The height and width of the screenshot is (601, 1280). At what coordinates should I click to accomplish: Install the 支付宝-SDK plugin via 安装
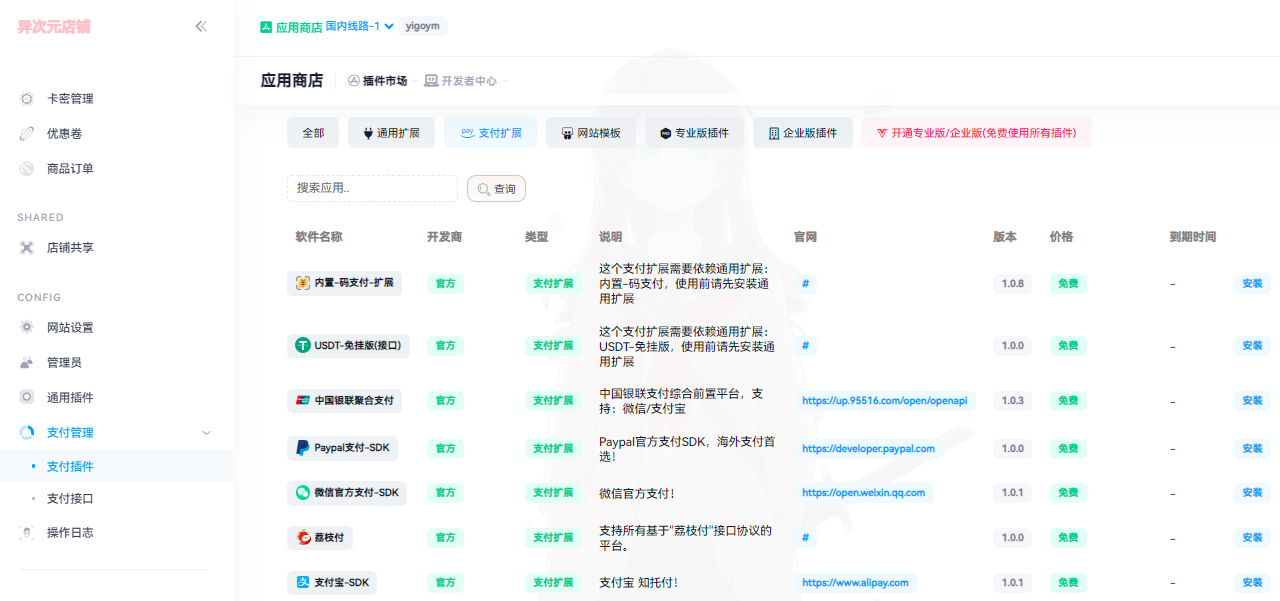tap(1252, 581)
